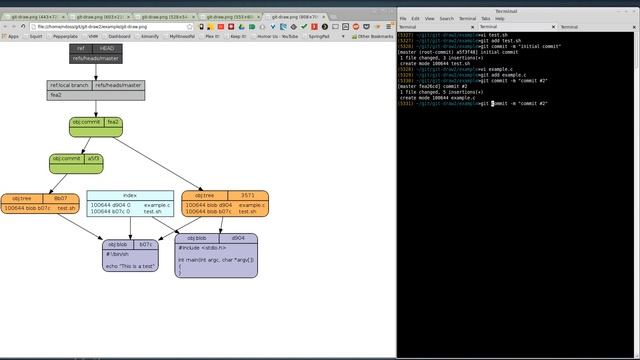This screenshot has height=360, width=640.
Task: Click the green checkmark extension icon
Action: (304, 27)
